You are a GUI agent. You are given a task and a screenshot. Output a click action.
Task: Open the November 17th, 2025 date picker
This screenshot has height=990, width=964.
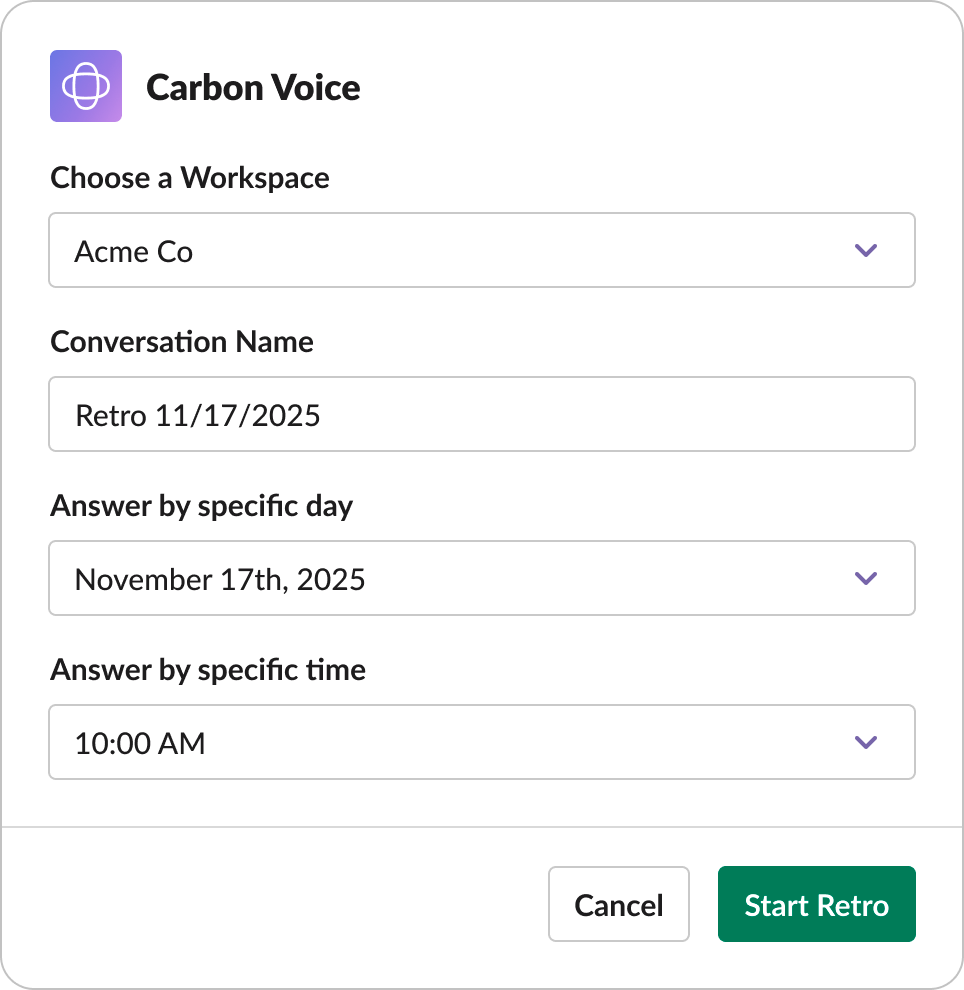(x=220, y=579)
